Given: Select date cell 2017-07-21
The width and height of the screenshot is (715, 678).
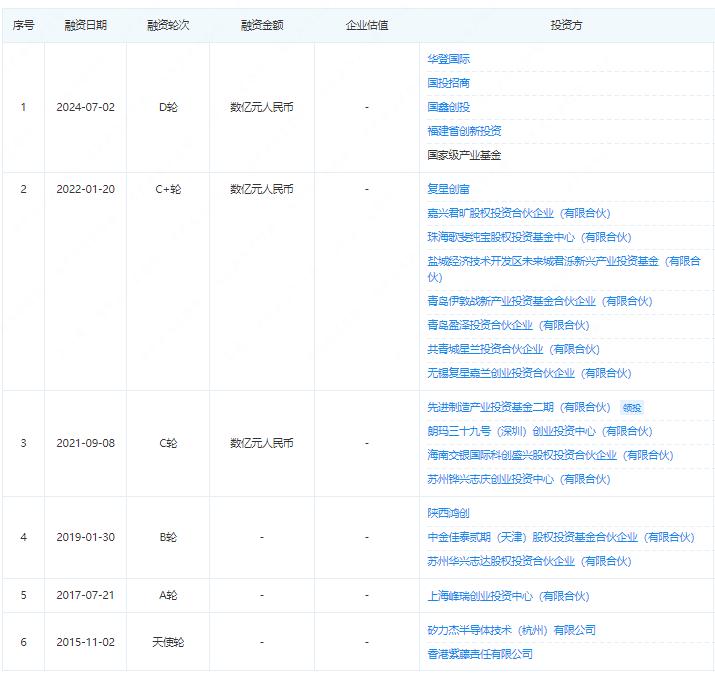Looking at the screenshot, I should [x=85, y=595].
